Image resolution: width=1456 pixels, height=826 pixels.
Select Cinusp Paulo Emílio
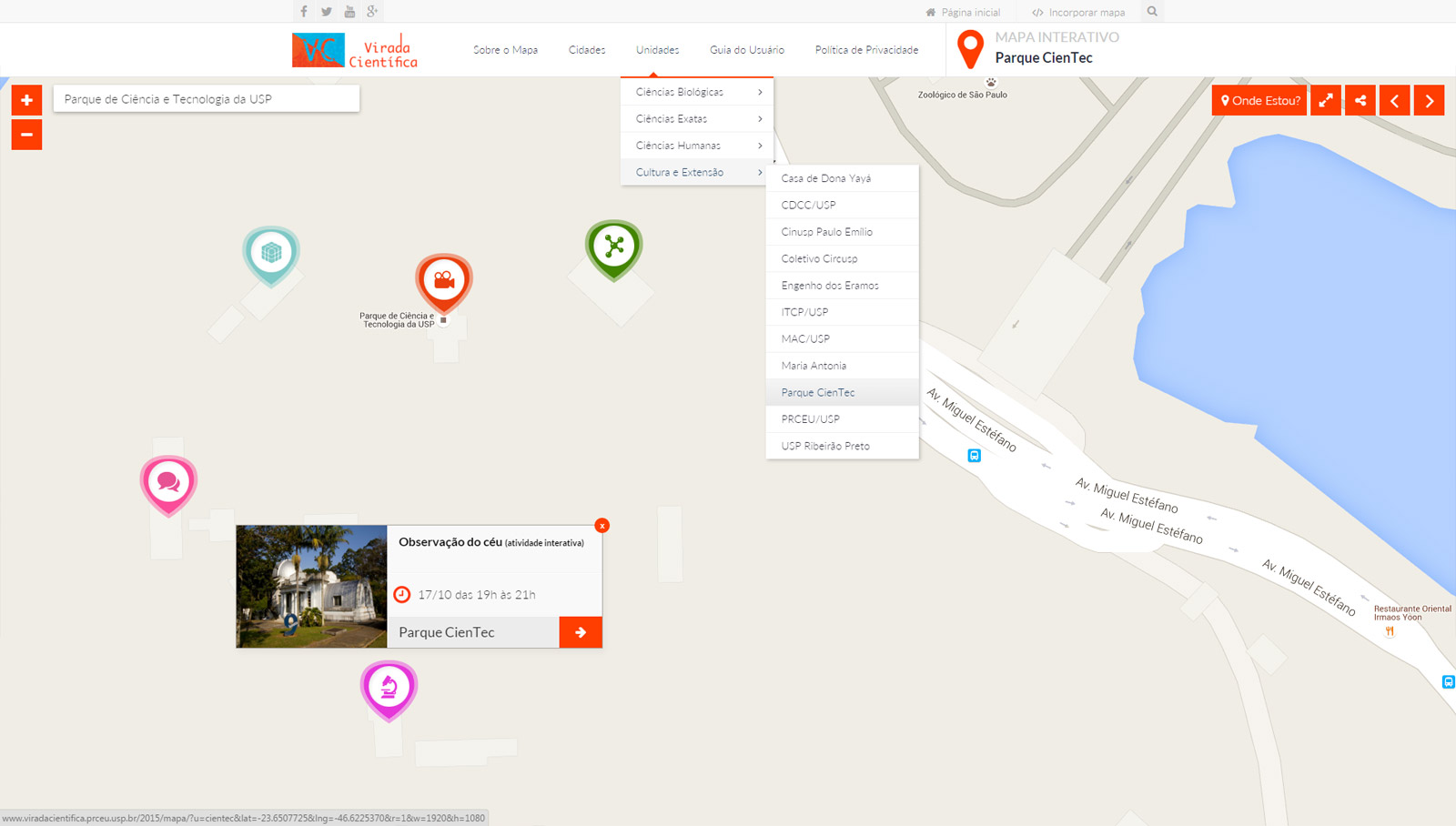click(843, 232)
